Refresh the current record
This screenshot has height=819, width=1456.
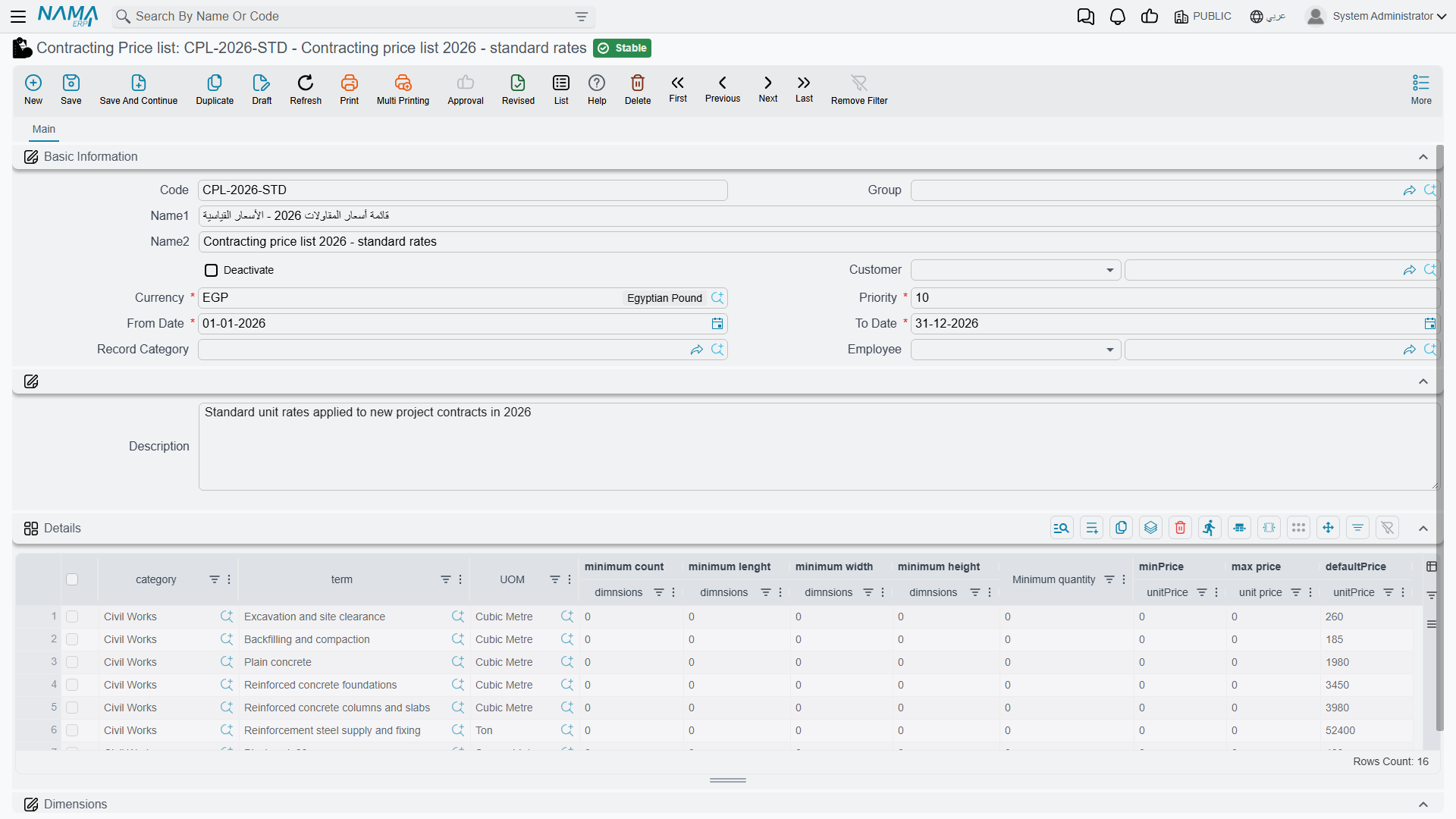click(306, 89)
